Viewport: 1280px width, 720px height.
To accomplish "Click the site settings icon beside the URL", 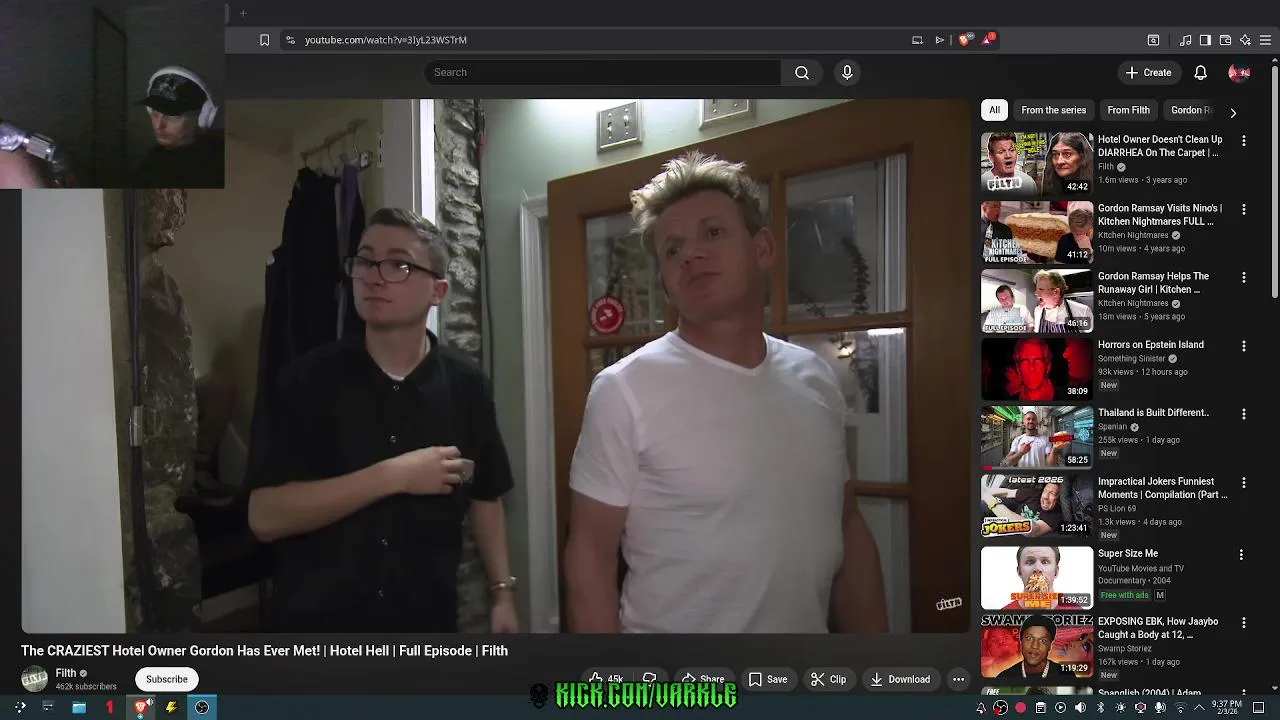I will 290,40.
